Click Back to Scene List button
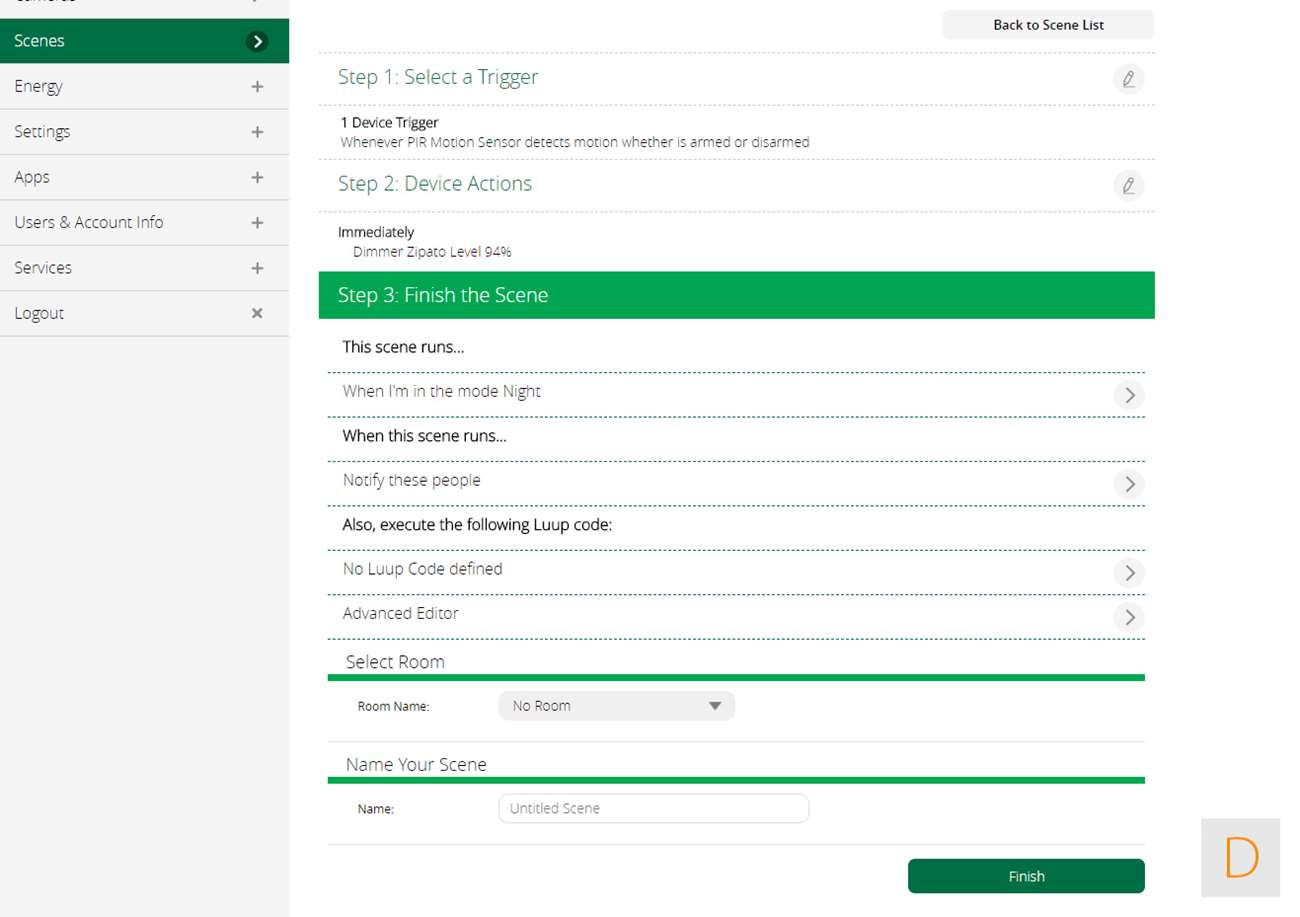Screen dimensions: 1300x917 [1048, 25]
